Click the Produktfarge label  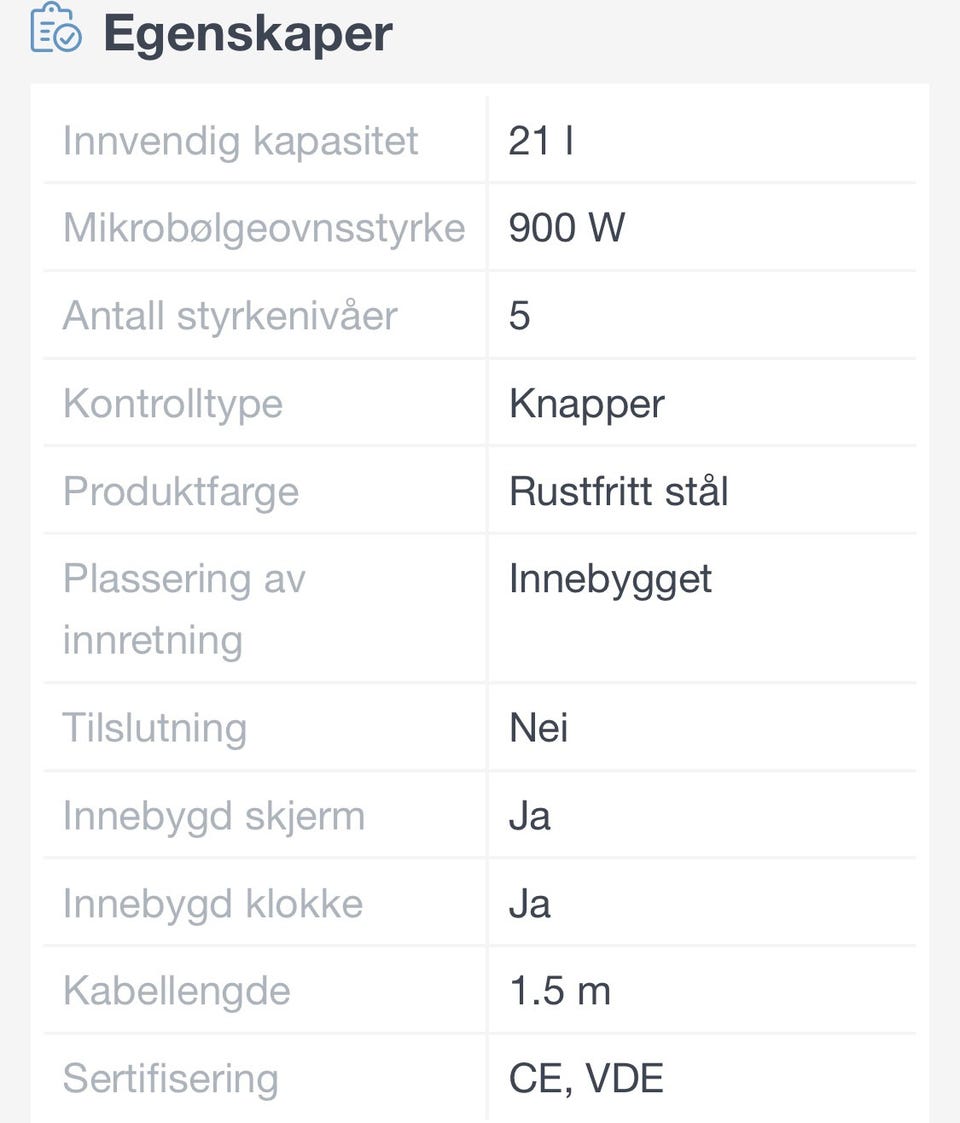(181, 492)
